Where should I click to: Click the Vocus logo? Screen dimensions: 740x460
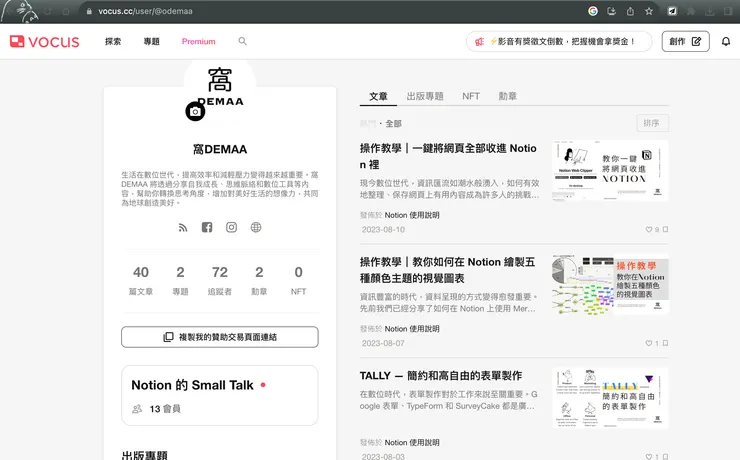coord(44,42)
